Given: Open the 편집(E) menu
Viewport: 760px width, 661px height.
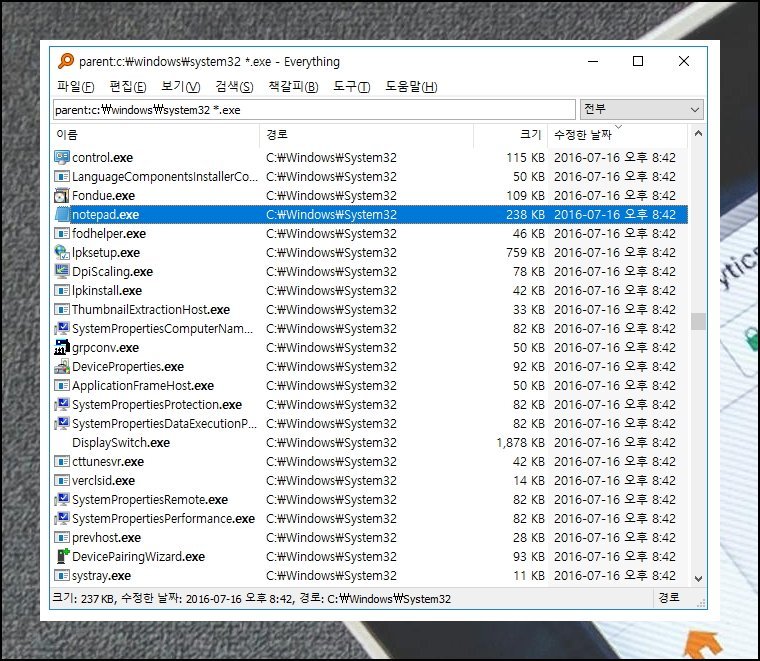Looking at the screenshot, I should point(128,87).
